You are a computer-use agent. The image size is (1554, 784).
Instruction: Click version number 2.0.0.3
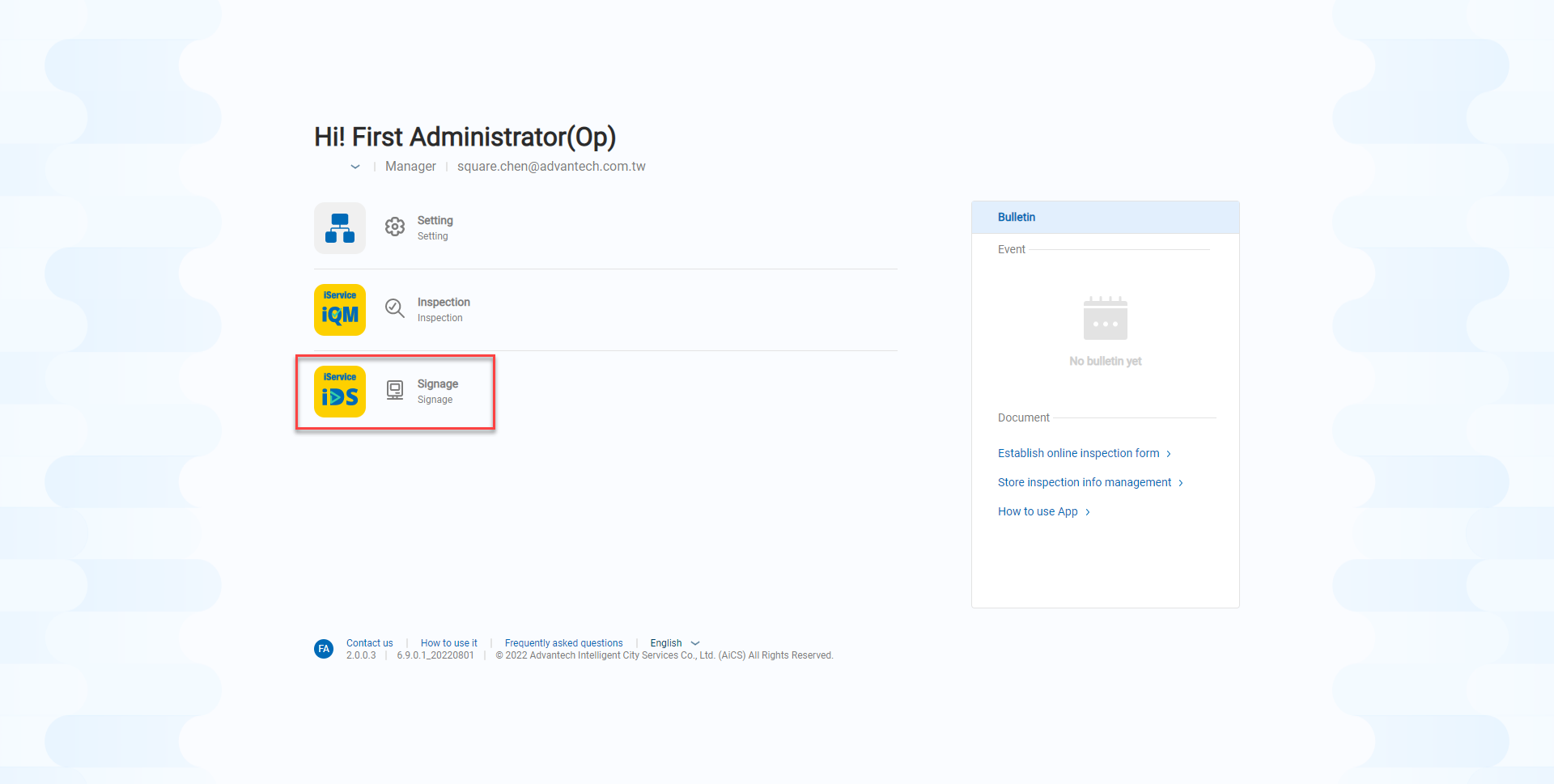[361, 655]
